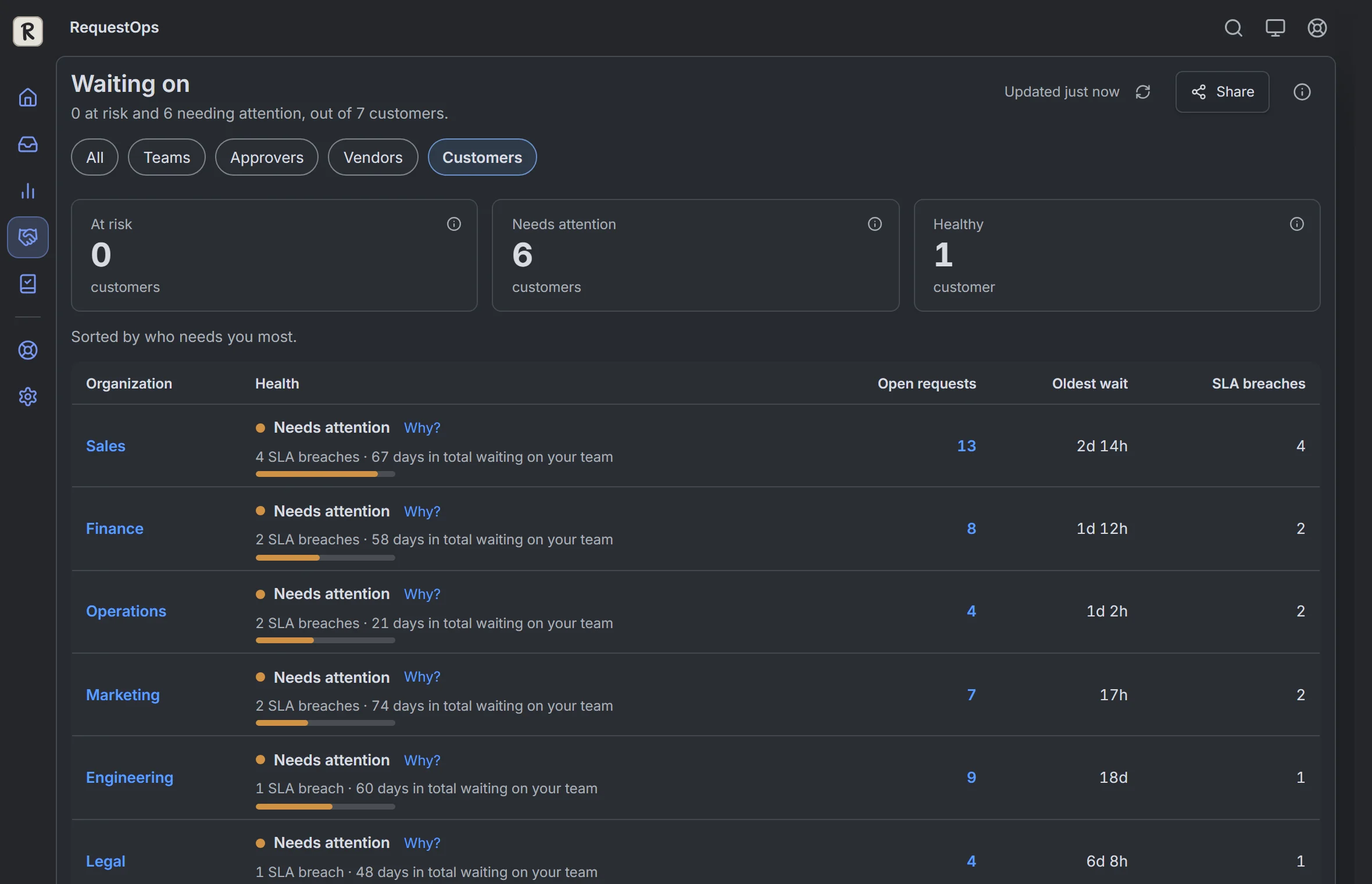Select the Teams filter tab
This screenshot has height=884, width=1372.
tap(167, 157)
